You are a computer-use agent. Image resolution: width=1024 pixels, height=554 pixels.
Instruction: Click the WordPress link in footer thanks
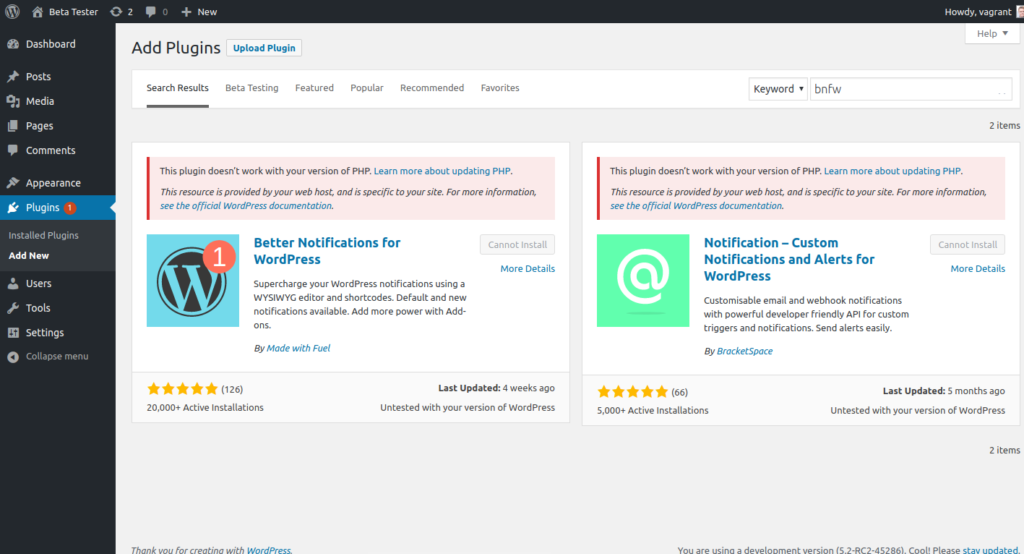[268, 550]
